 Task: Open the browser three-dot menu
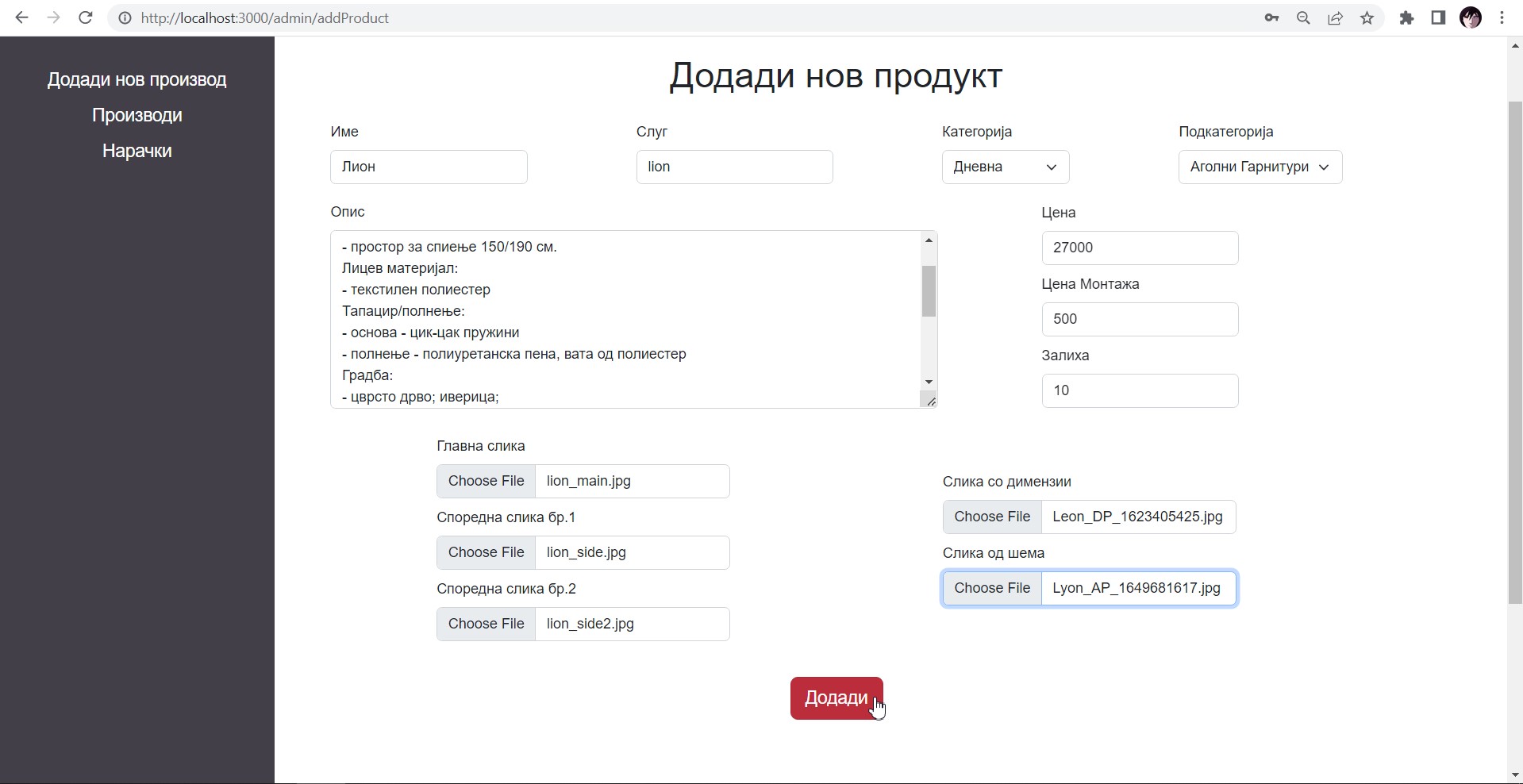pos(1502,17)
